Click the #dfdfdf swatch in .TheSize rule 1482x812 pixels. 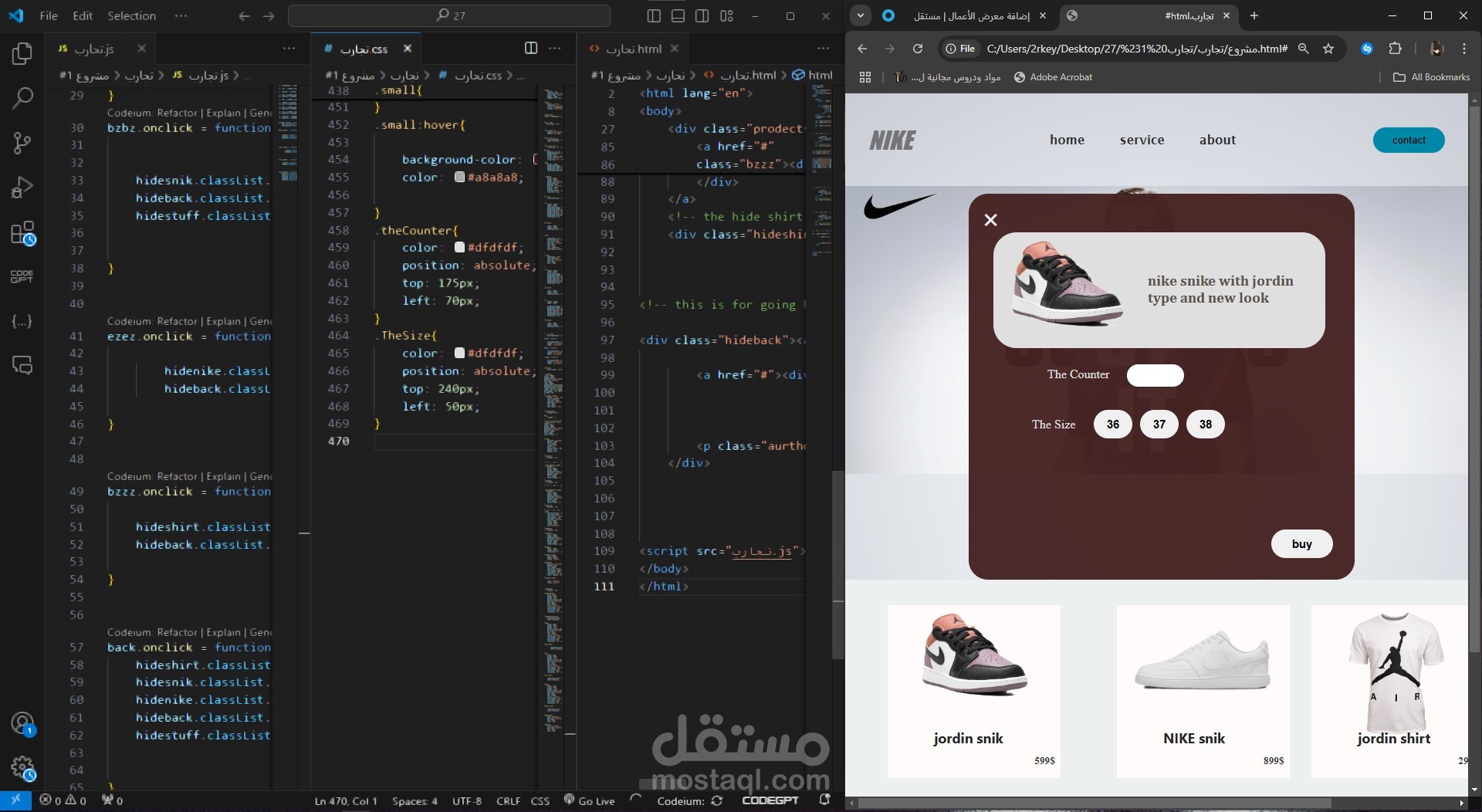(x=459, y=354)
